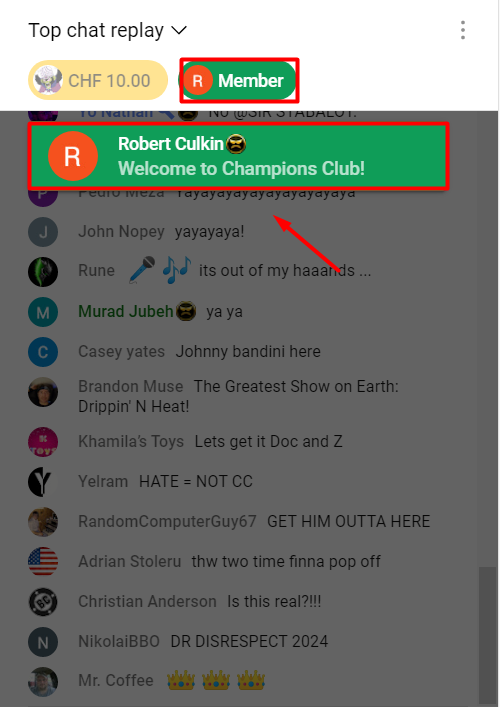
Task: Open the three-dot chat options menu
Action: point(463,30)
